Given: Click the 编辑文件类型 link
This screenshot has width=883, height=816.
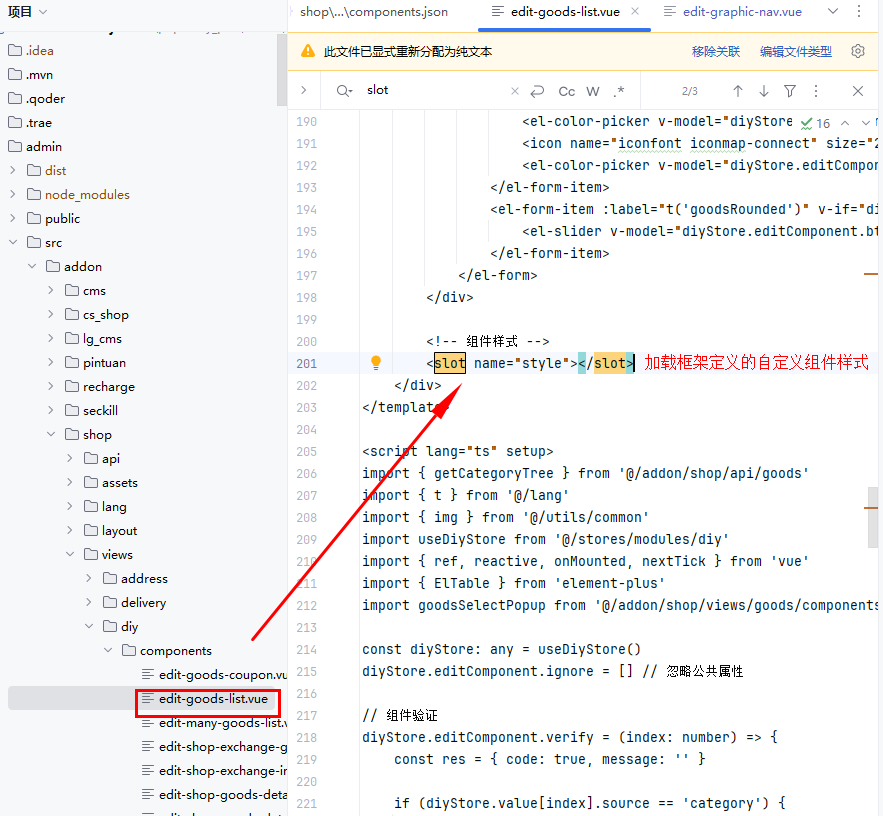Looking at the screenshot, I should (795, 52).
